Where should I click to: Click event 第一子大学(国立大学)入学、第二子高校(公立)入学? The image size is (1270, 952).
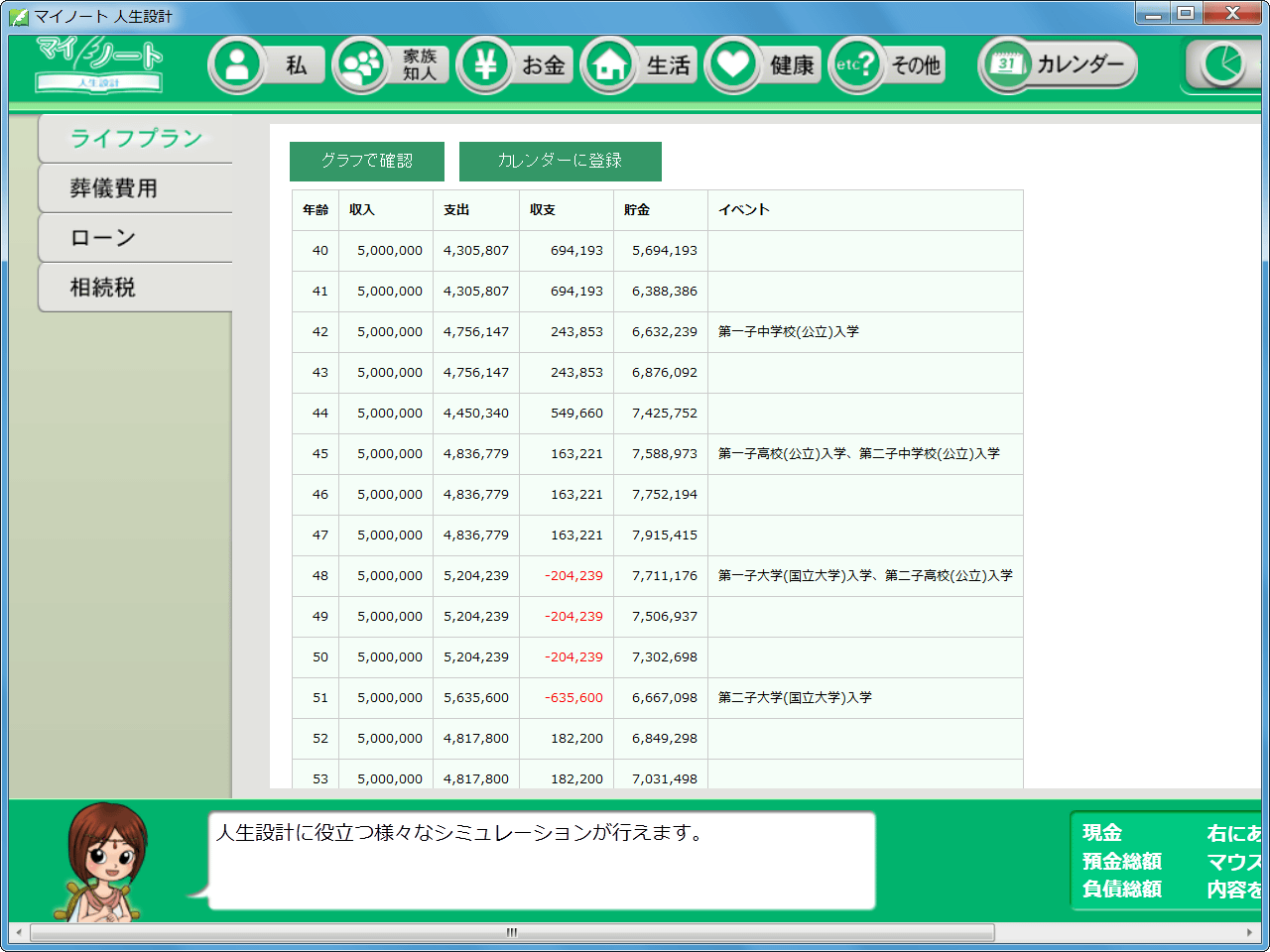865,576
